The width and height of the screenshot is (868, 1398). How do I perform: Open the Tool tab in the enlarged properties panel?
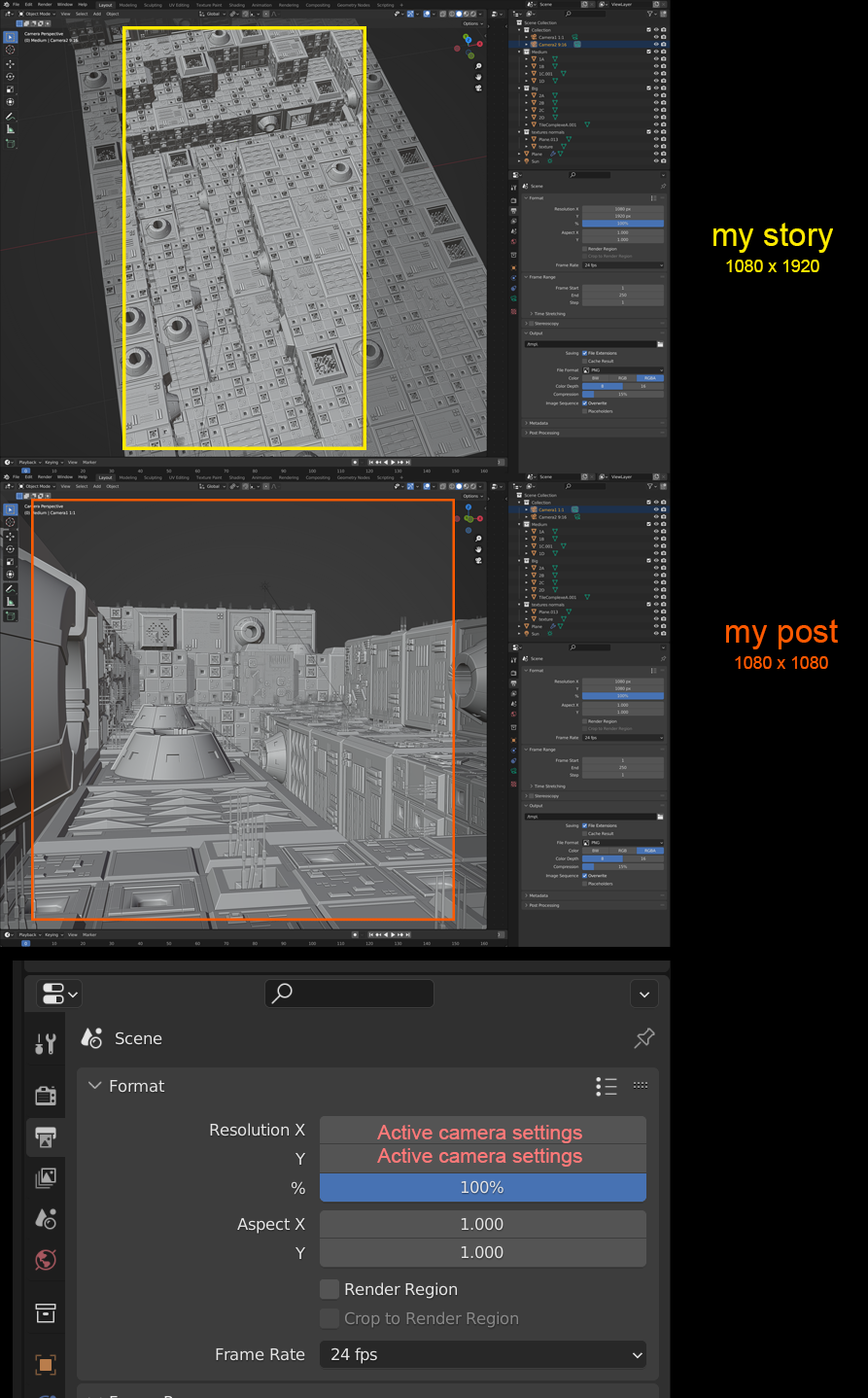[x=46, y=1043]
